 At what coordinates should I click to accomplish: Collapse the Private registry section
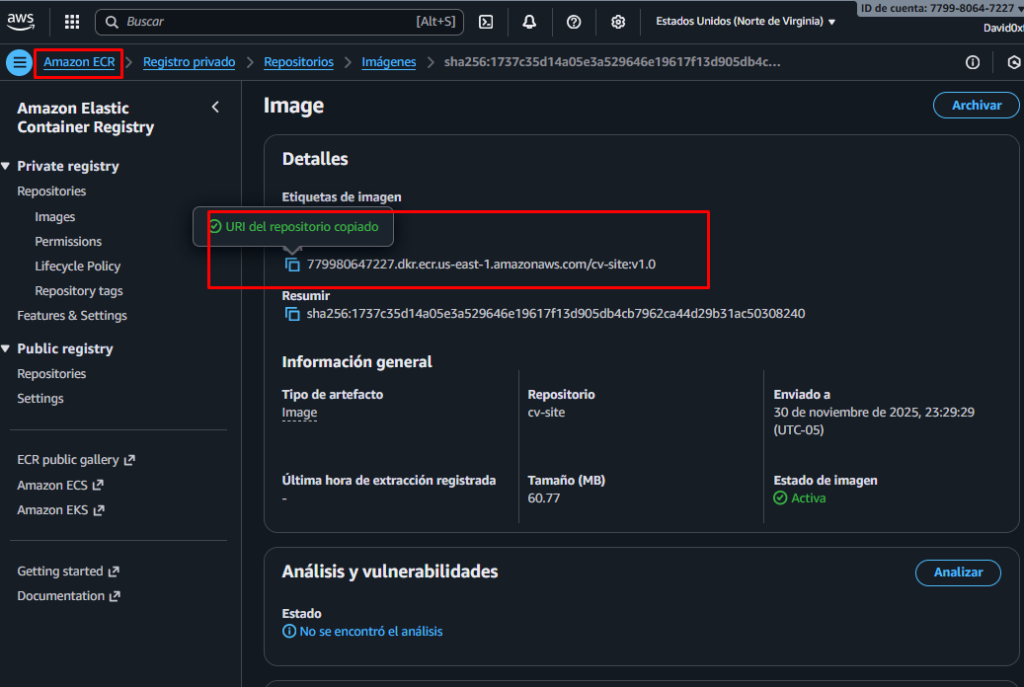click(x=7, y=166)
